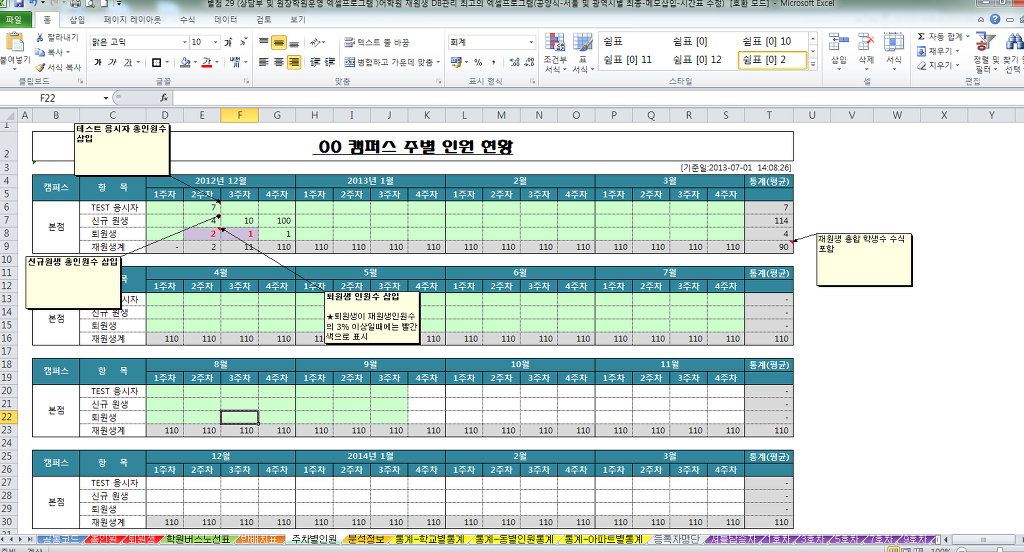The height and width of the screenshot is (552, 1024).
Task: Open the 통계-학교별통계 sheet tab
Action: (x=429, y=539)
